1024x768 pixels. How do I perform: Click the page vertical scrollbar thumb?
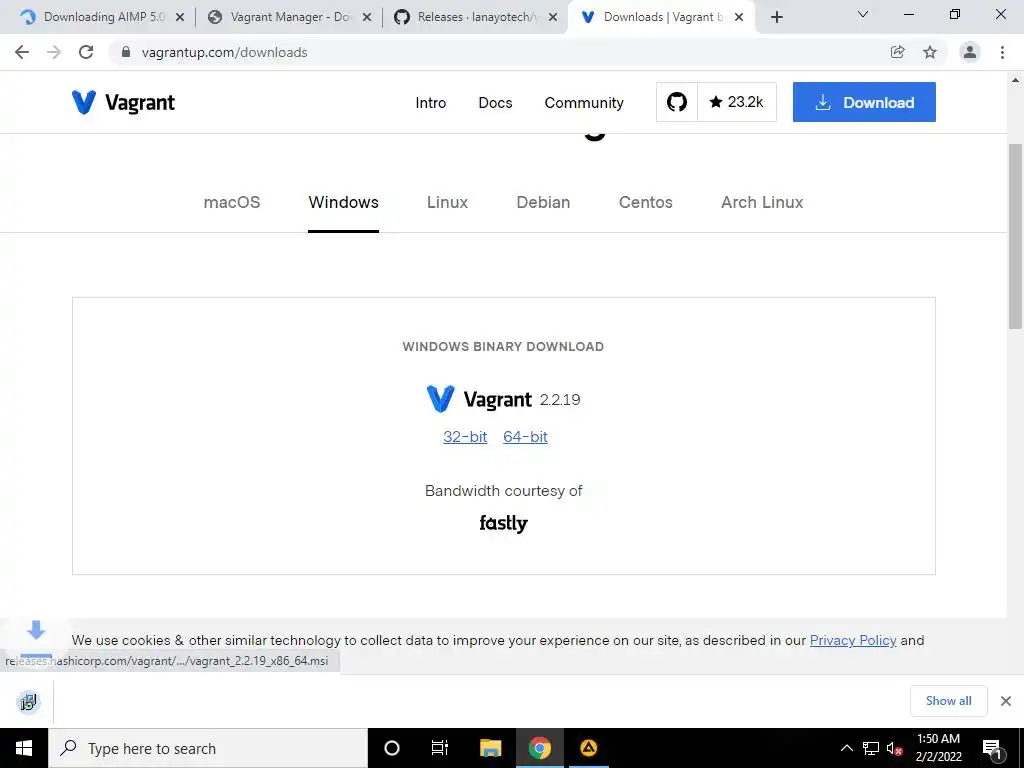tap(1015, 236)
